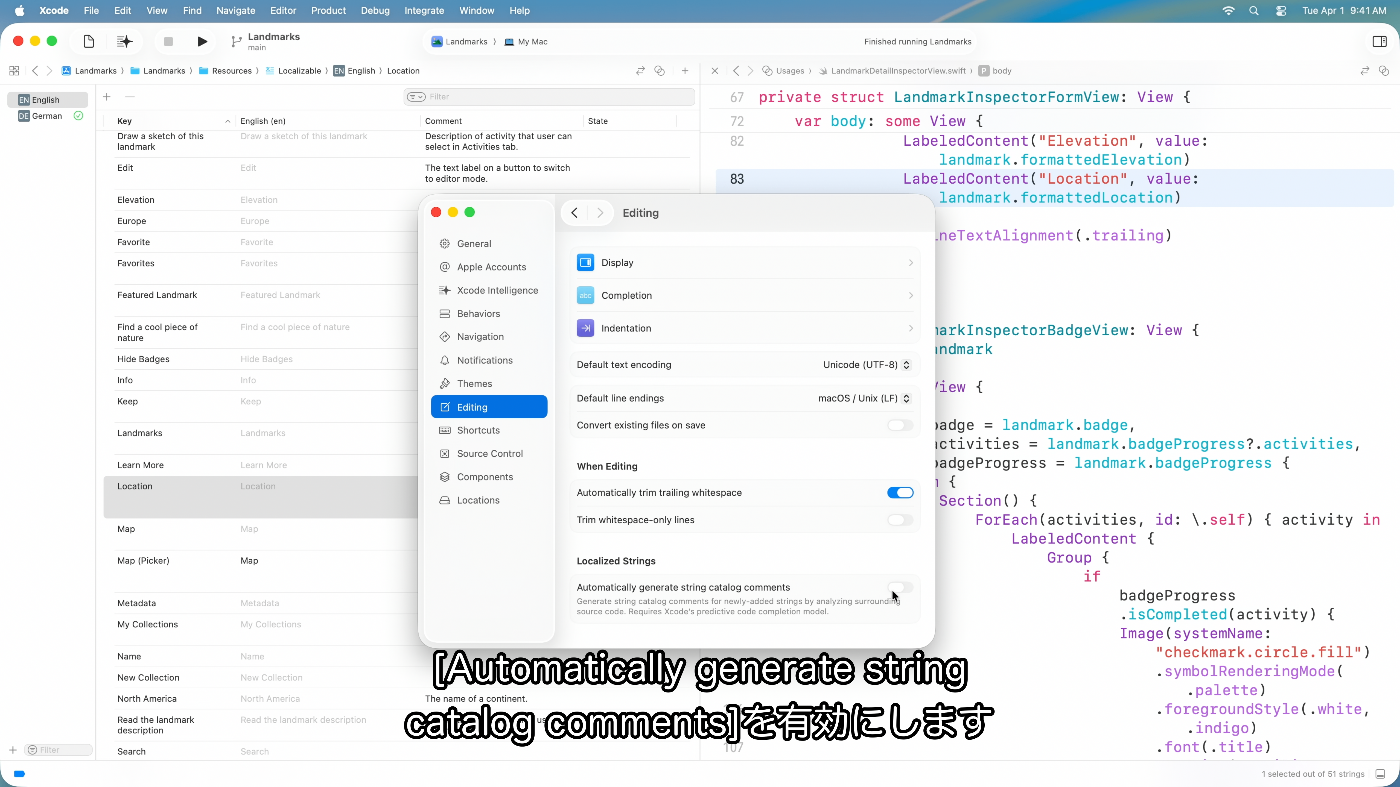The height and width of the screenshot is (787, 1400).
Task: Choose My Mac run destination
Action: click(526, 42)
